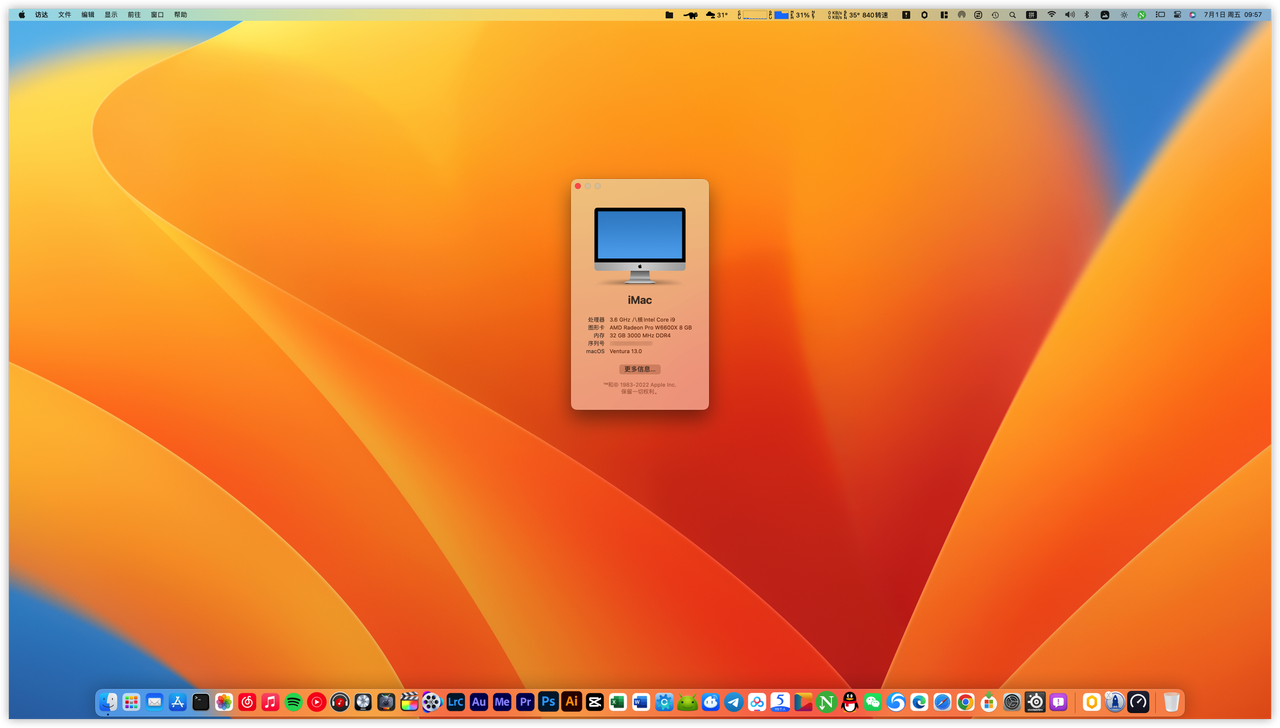The image size is (1280, 728).
Task: Launch Microsoft Edge from the Dock
Action: [x=919, y=702]
